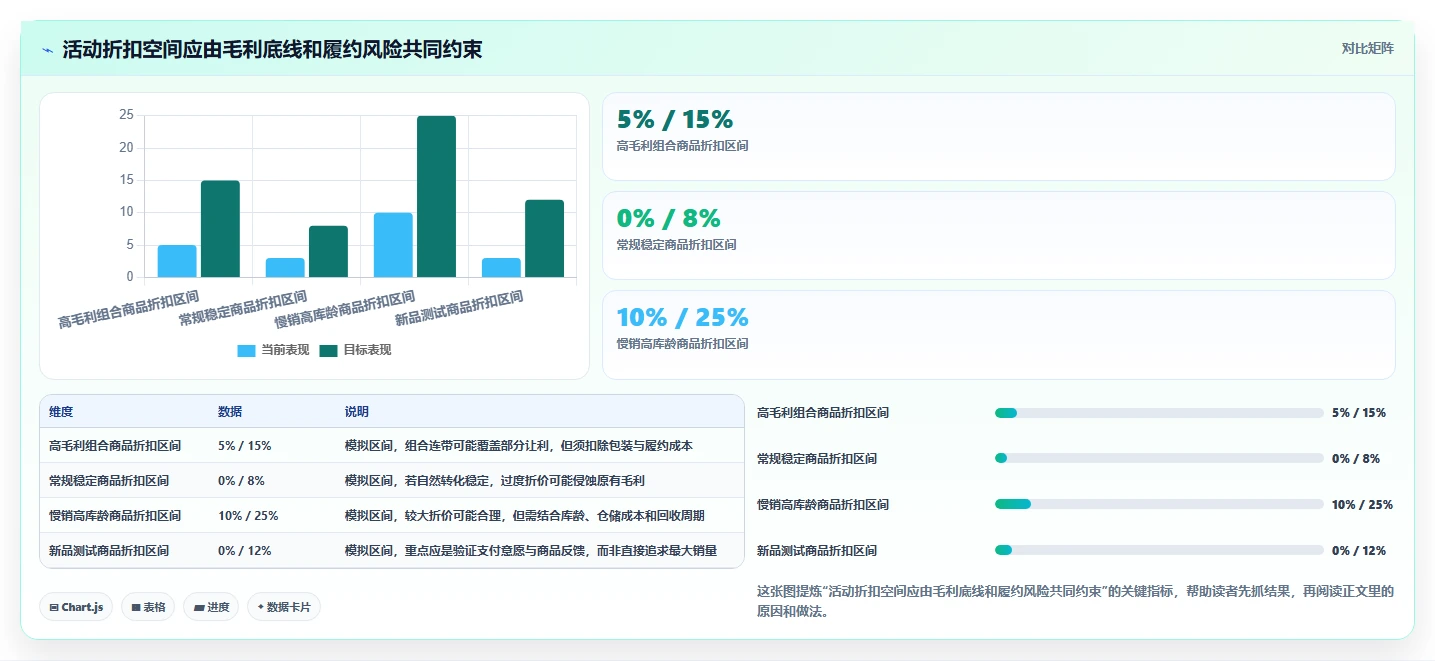Click the summary paragraph starting 这张图提炼
Image resolution: width=1435 pixels, height=661 pixels.
point(1075,601)
